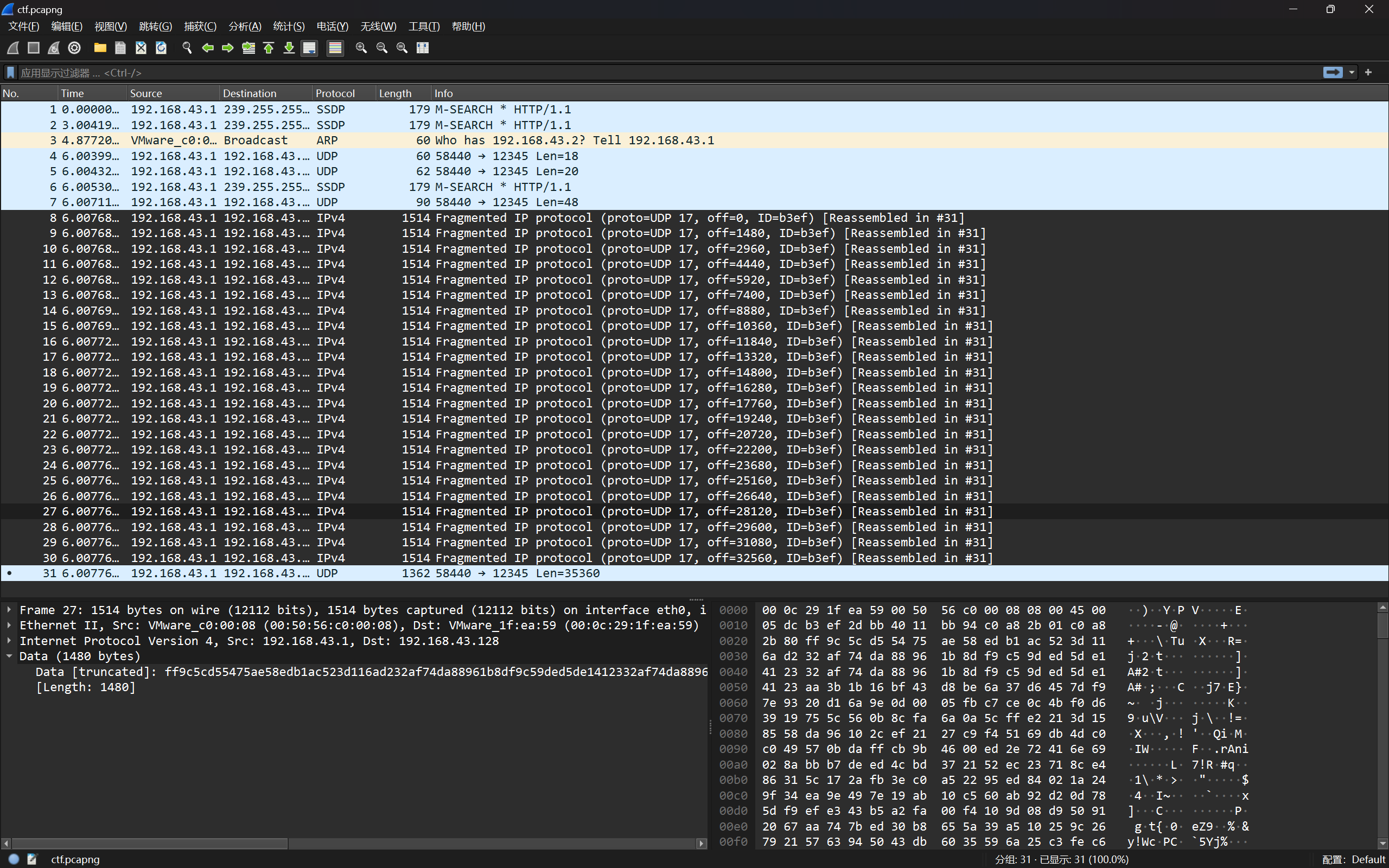Image resolution: width=1389 pixels, height=868 pixels.
Task: Toggle auto-scroll during live capture
Action: 309,48
